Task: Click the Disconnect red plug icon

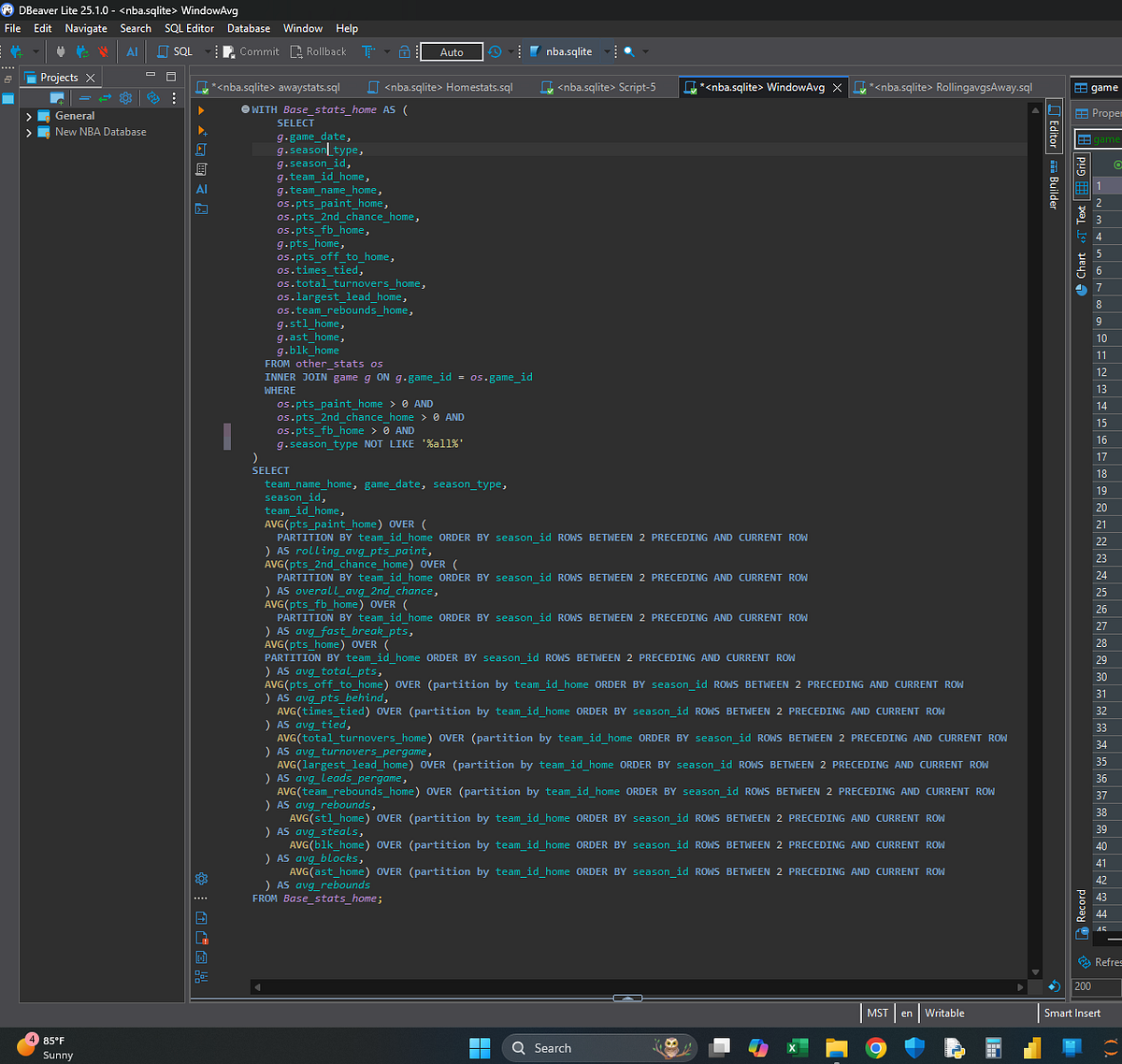Action: [x=103, y=51]
